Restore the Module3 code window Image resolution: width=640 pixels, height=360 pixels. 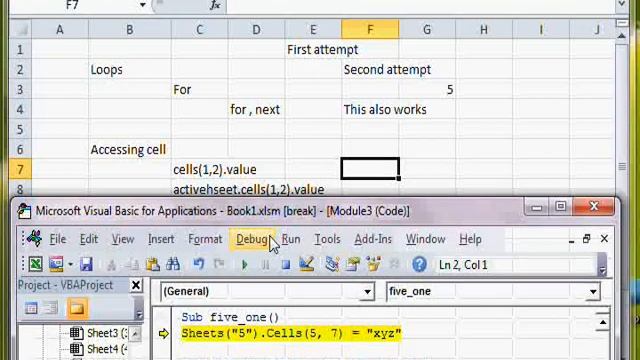click(587, 238)
